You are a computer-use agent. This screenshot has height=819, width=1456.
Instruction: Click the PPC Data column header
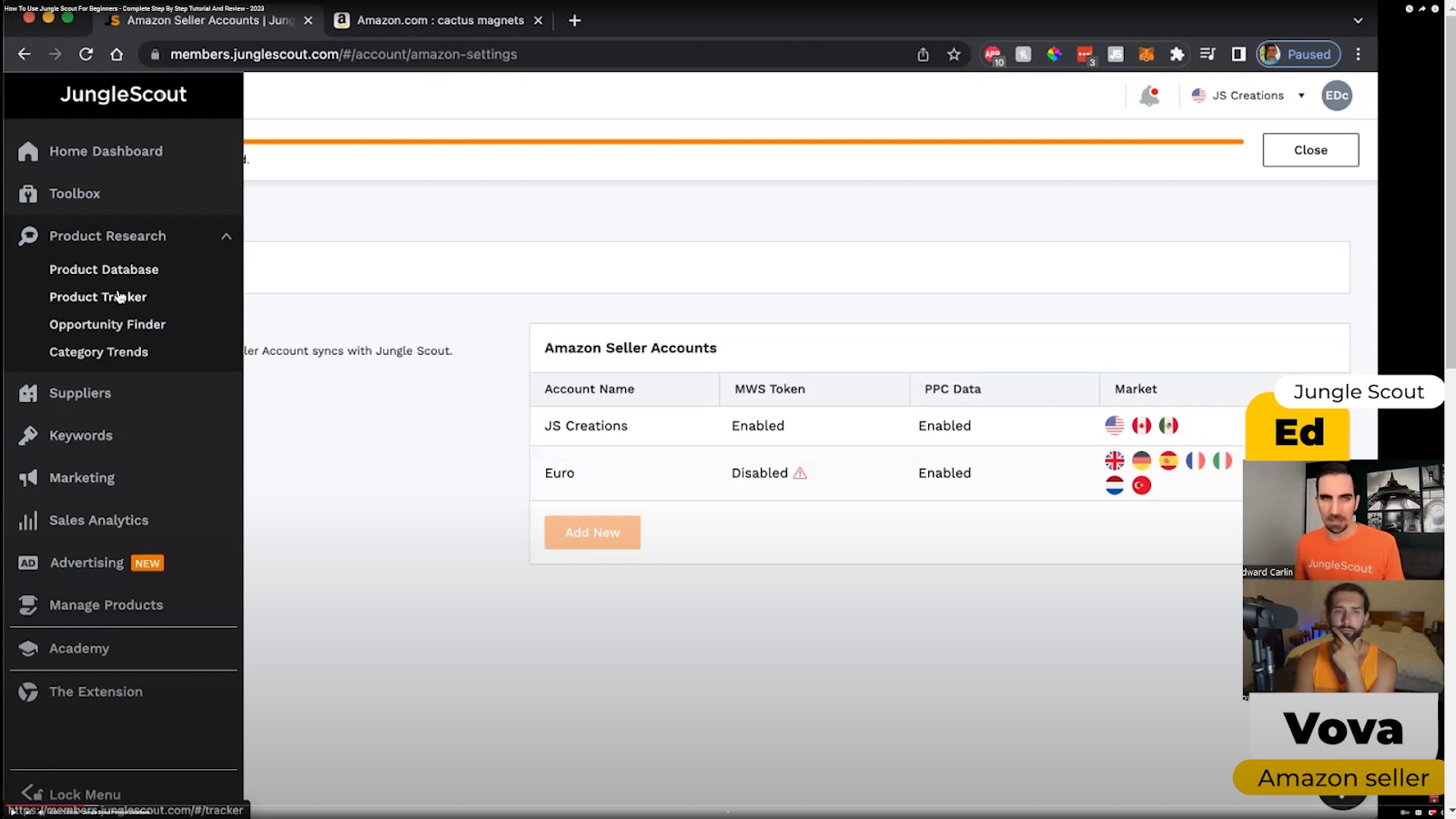tap(953, 389)
